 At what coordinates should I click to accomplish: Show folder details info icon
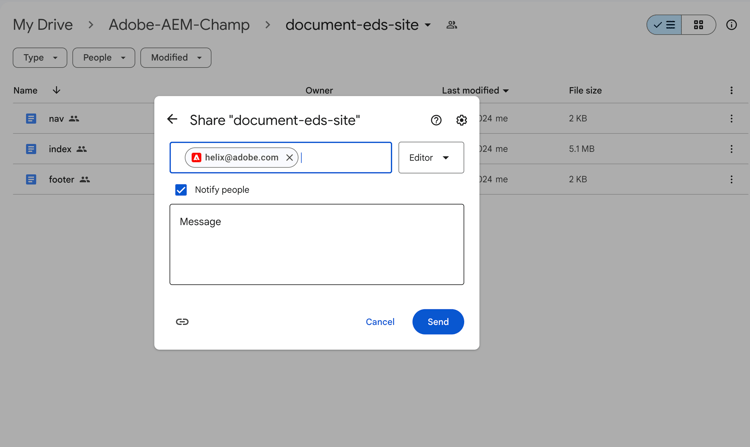[x=731, y=25]
